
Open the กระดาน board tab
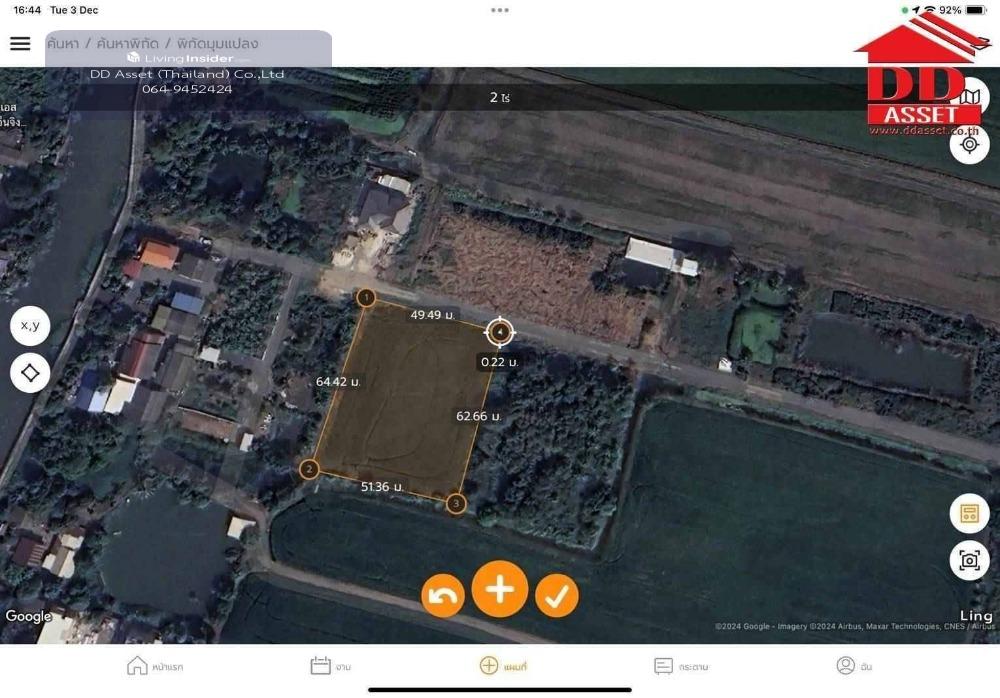tap(680, 666)
